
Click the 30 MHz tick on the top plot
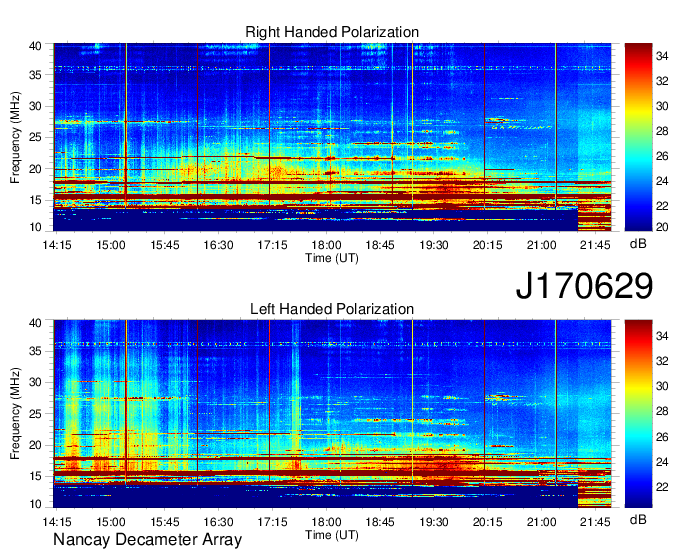coord(35,106)
